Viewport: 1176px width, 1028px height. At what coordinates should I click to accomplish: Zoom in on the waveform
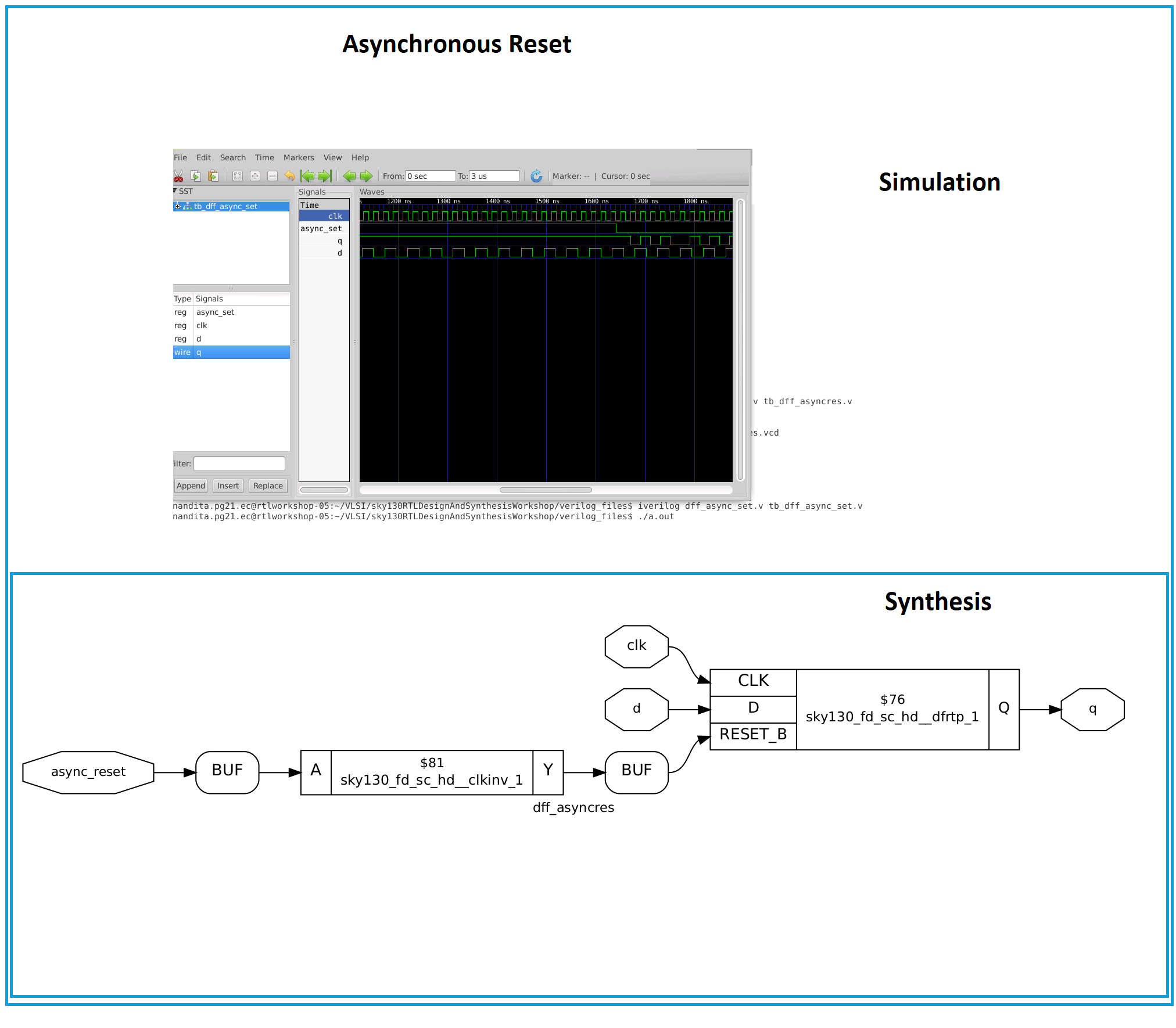click(x=254, y=176)
